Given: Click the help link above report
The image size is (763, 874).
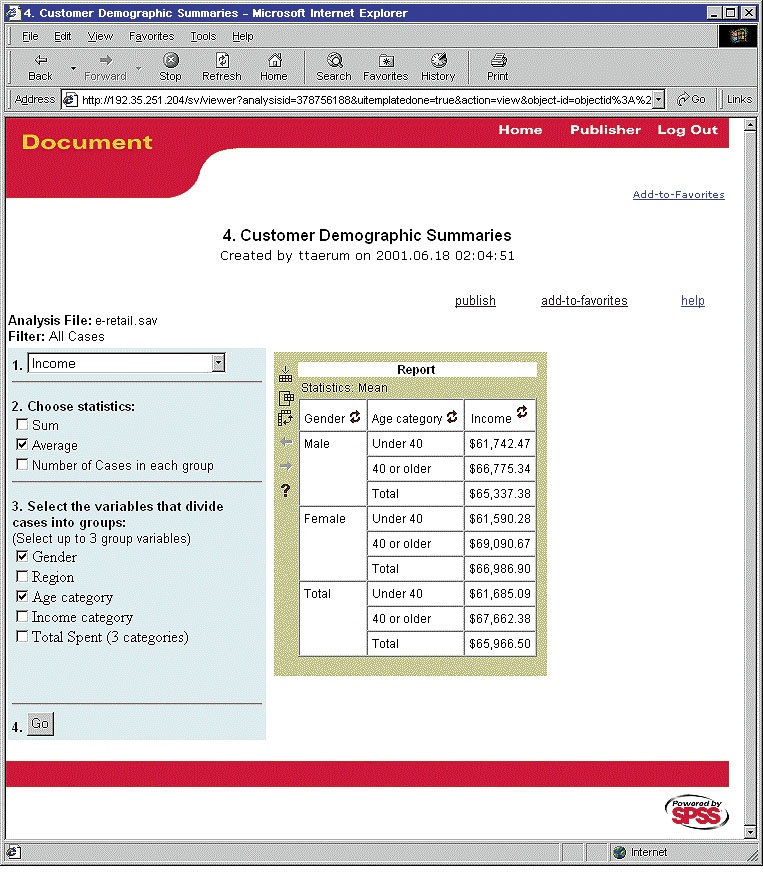Looking at the screenshot, I should [x=693, y=301].
